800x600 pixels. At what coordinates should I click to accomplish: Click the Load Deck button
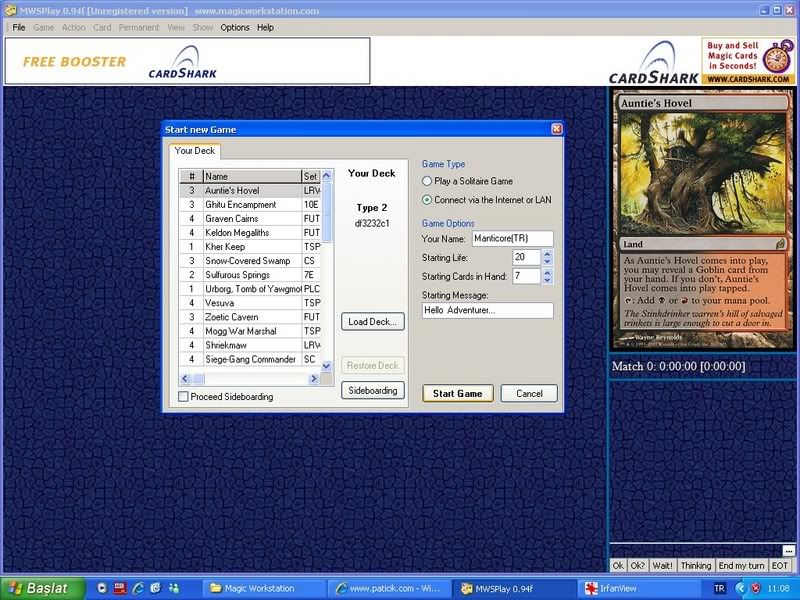pyautogui.click(x=372, y=321)
